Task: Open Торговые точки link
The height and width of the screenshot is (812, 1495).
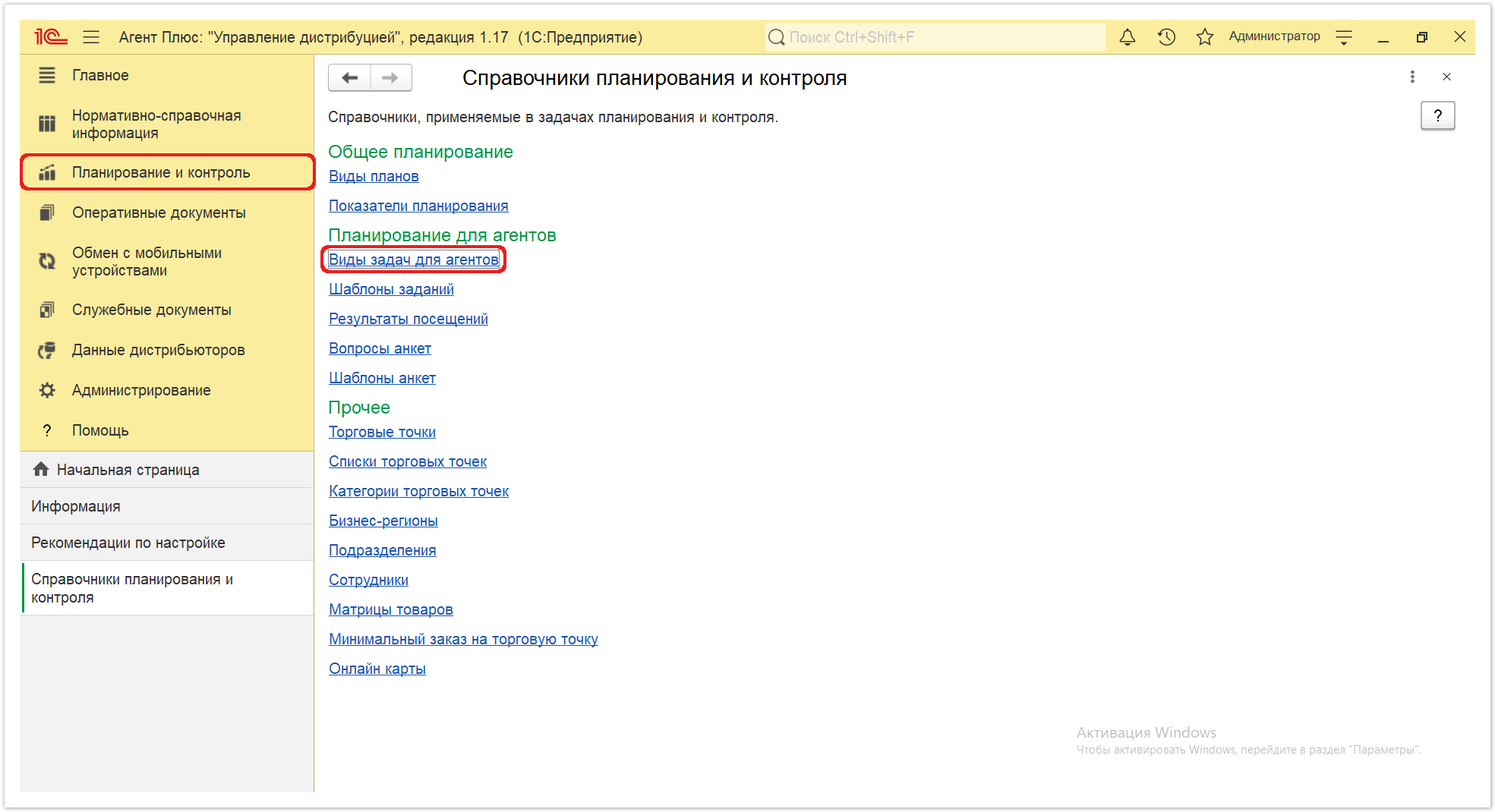Action: [x=382, y=432]
